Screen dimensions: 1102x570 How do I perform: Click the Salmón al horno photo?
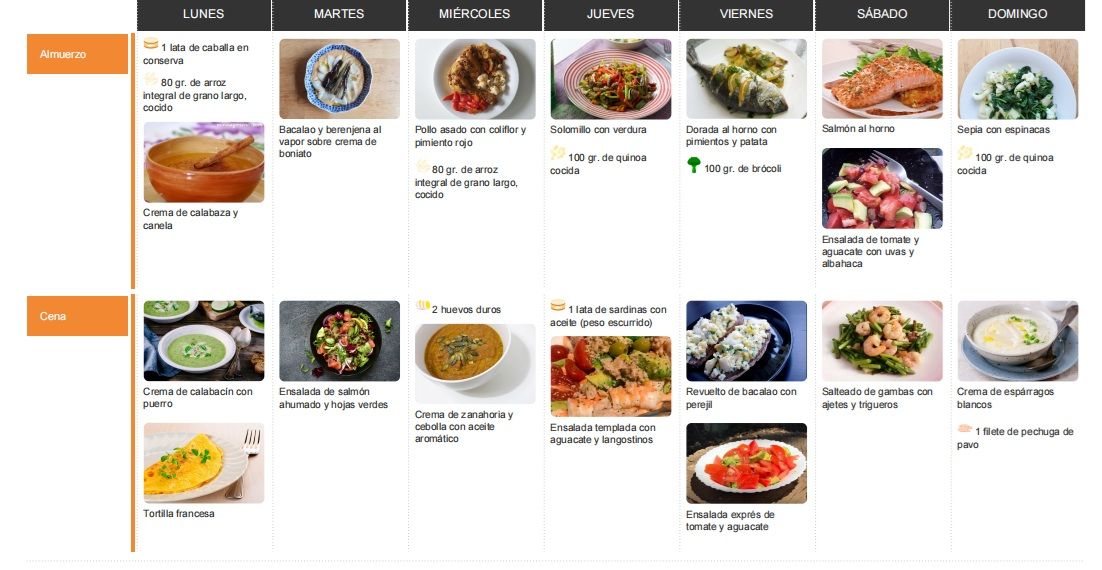tap(882, 78)
